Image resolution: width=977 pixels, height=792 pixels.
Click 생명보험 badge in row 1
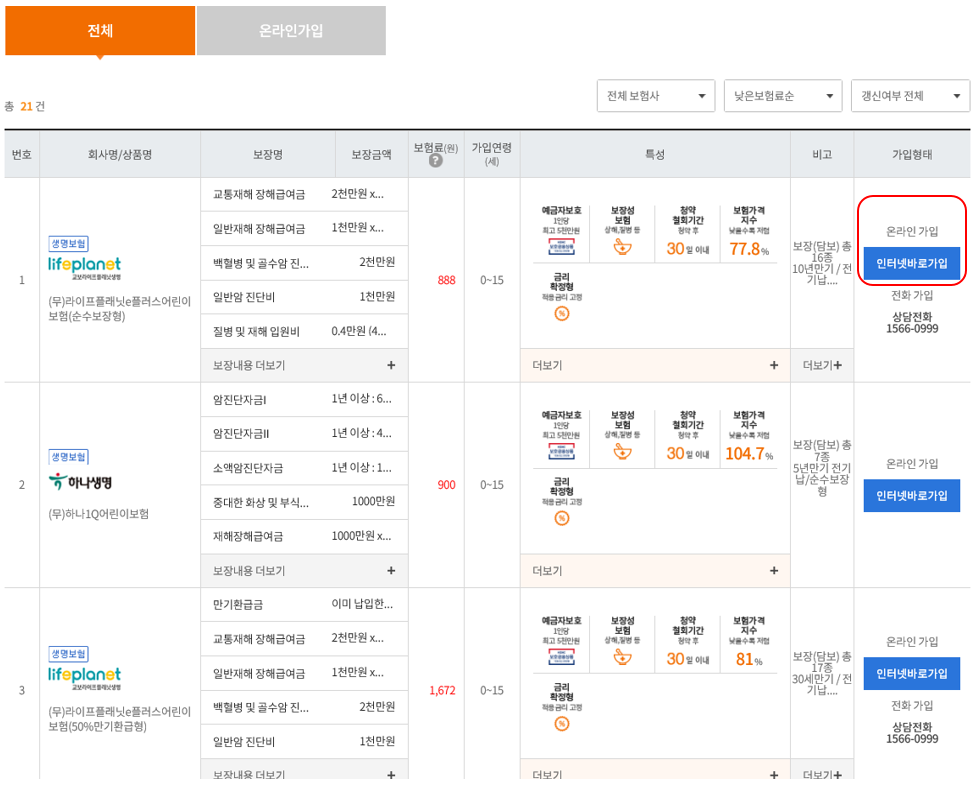click(x=69, y=244)
